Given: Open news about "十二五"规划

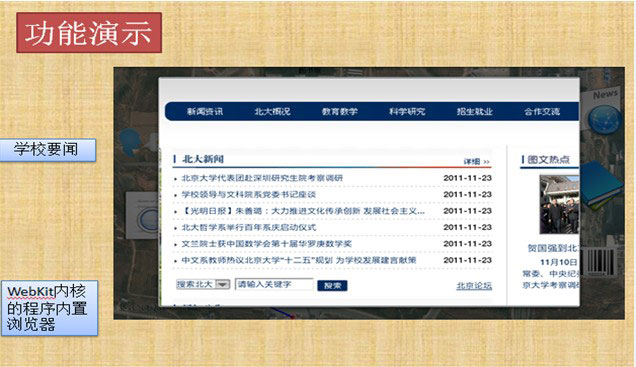Looking at the screenshot, I should tap(299, 260).
